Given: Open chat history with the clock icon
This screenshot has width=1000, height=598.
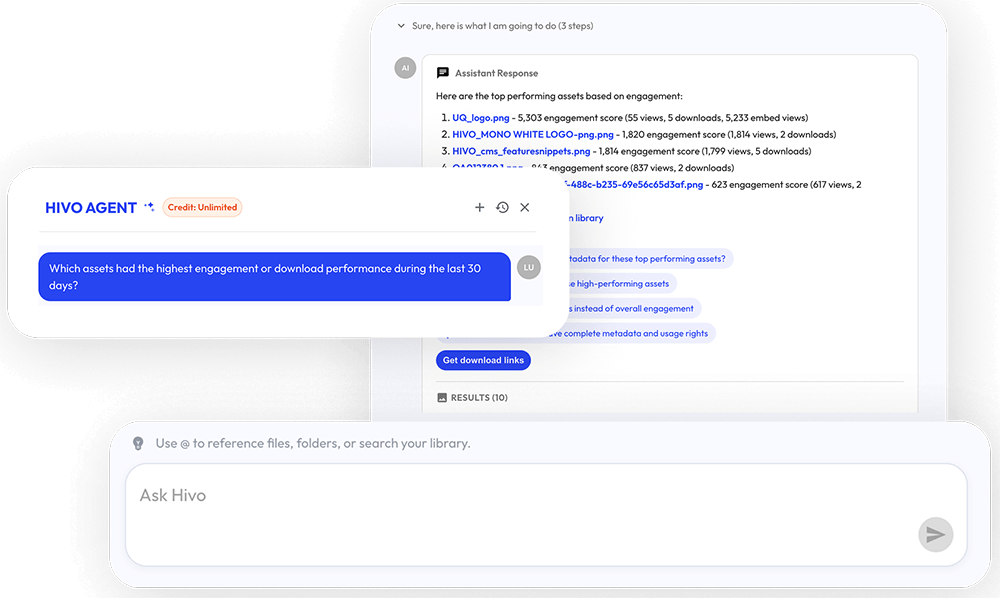Looking at the screenshot, I should point(503,207).
